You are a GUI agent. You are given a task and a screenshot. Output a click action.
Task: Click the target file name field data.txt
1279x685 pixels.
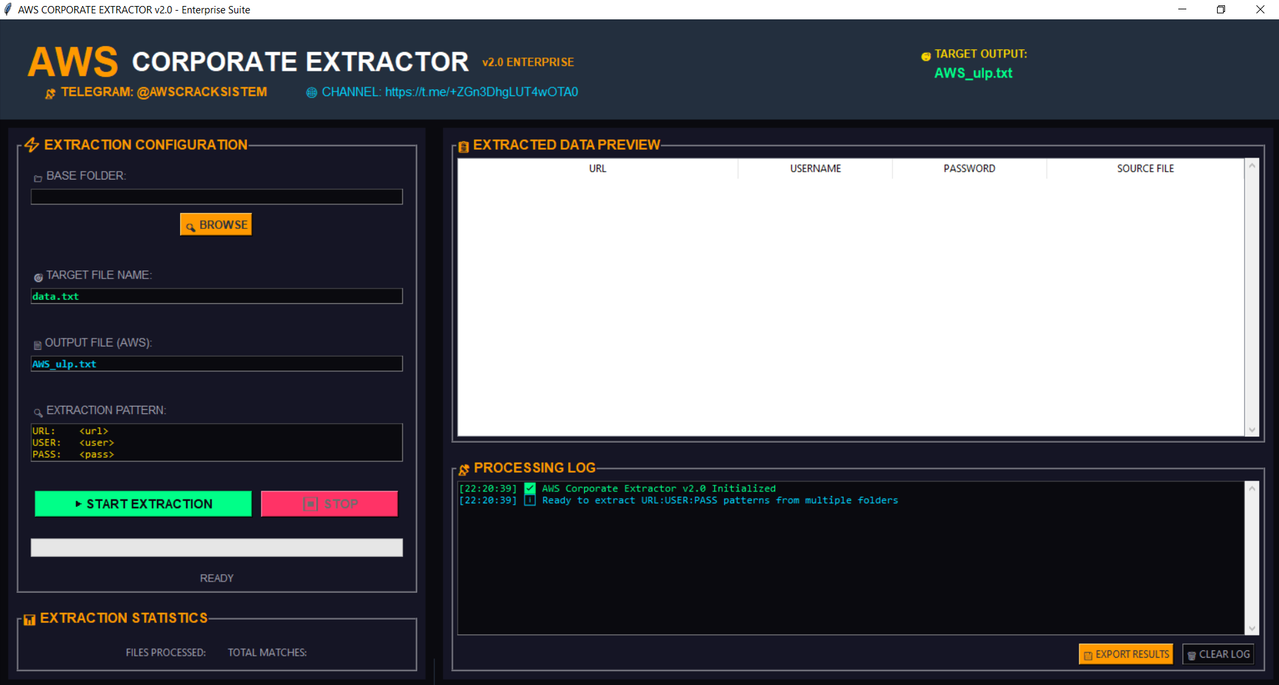(217, 296)
